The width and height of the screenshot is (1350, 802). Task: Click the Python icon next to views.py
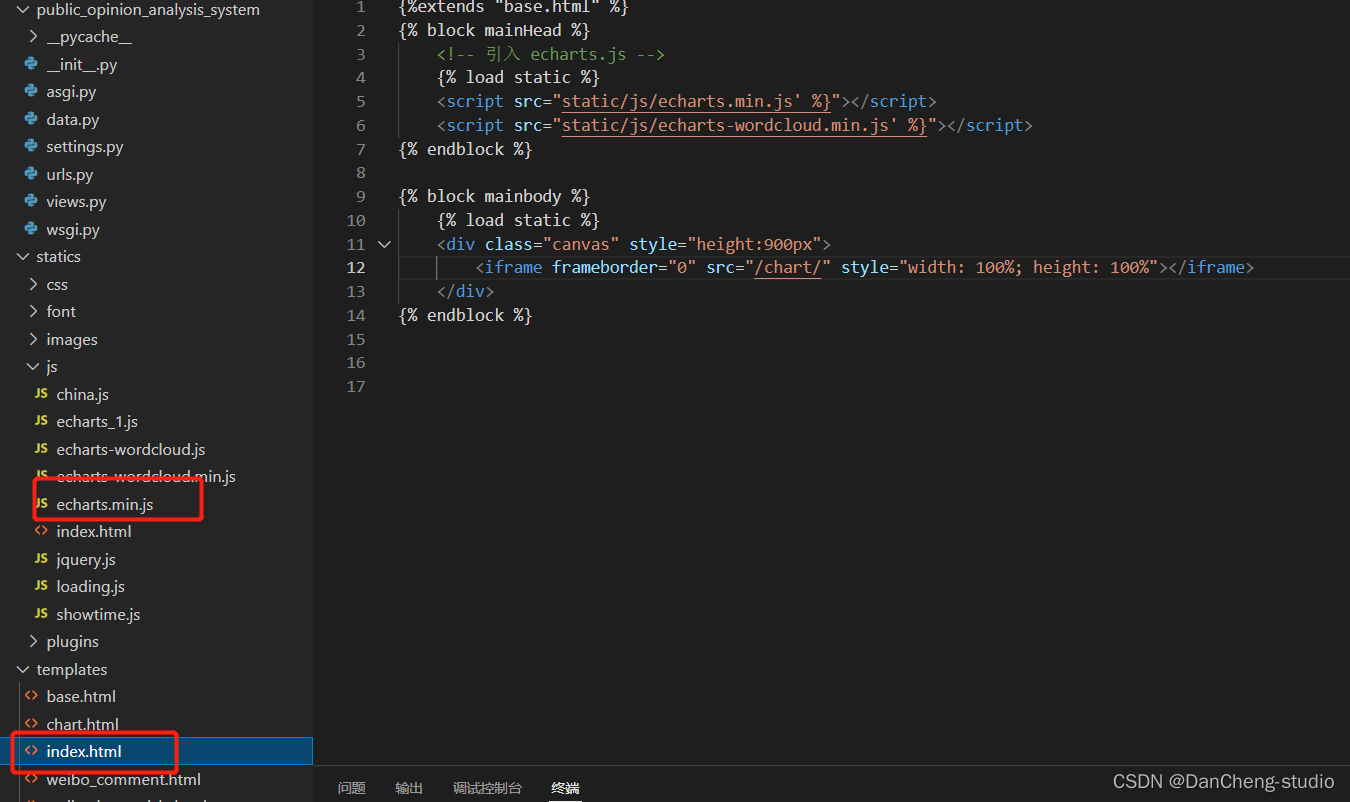click(31, 202)
